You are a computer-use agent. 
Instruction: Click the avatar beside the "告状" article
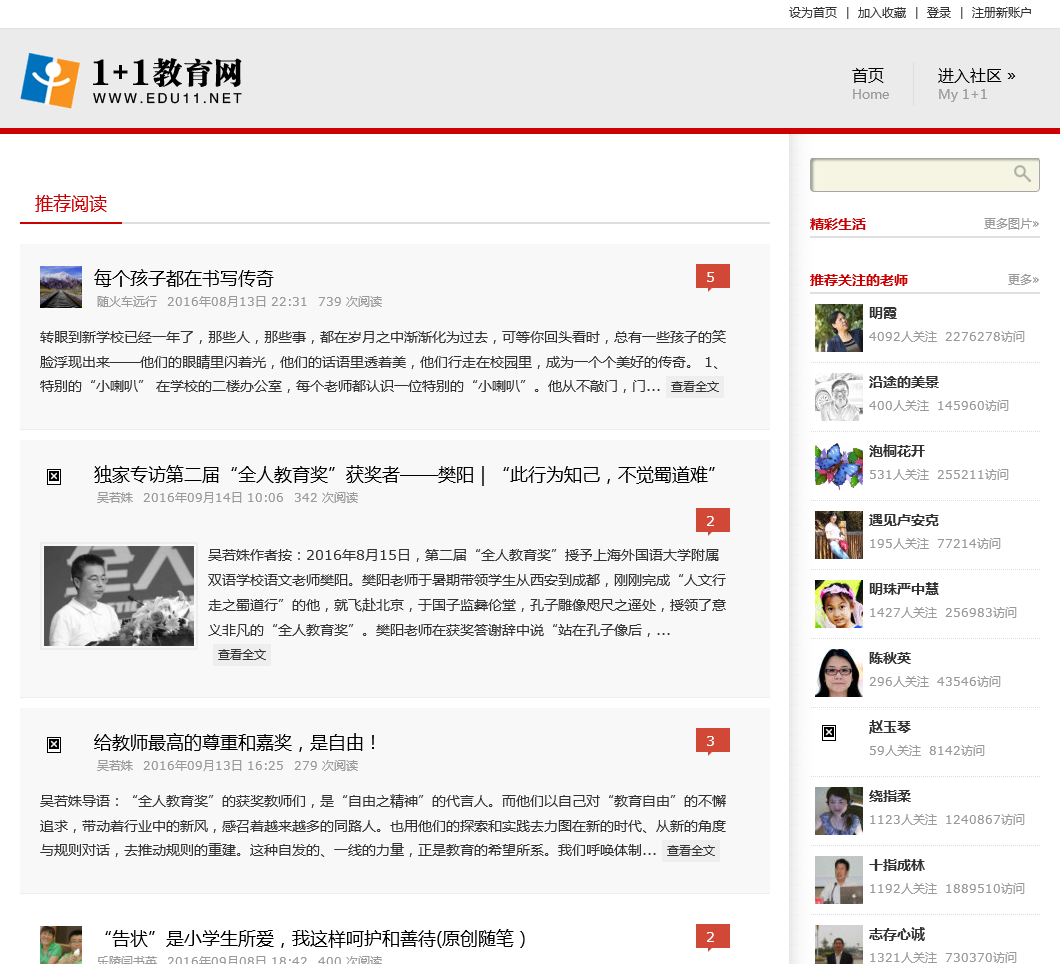[x=61, y=944]
